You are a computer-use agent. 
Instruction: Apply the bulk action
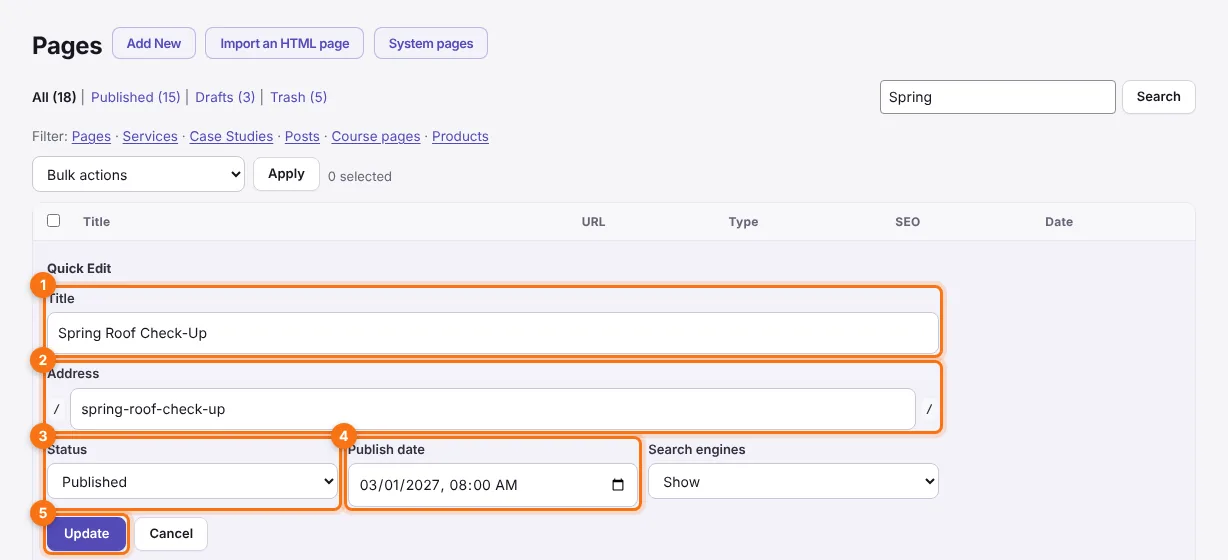pos(286,174)
